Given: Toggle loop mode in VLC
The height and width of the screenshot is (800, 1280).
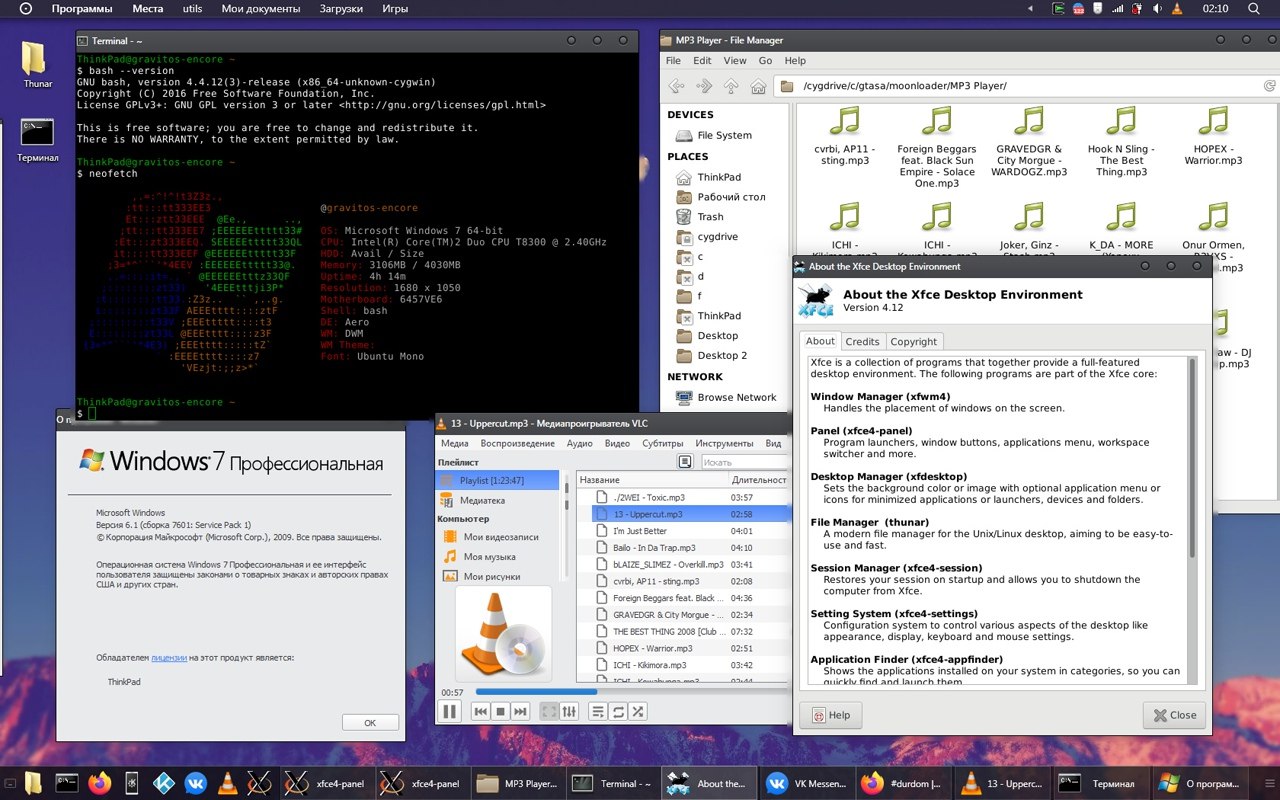Looking at the screenshot, I should pos(617,711).
